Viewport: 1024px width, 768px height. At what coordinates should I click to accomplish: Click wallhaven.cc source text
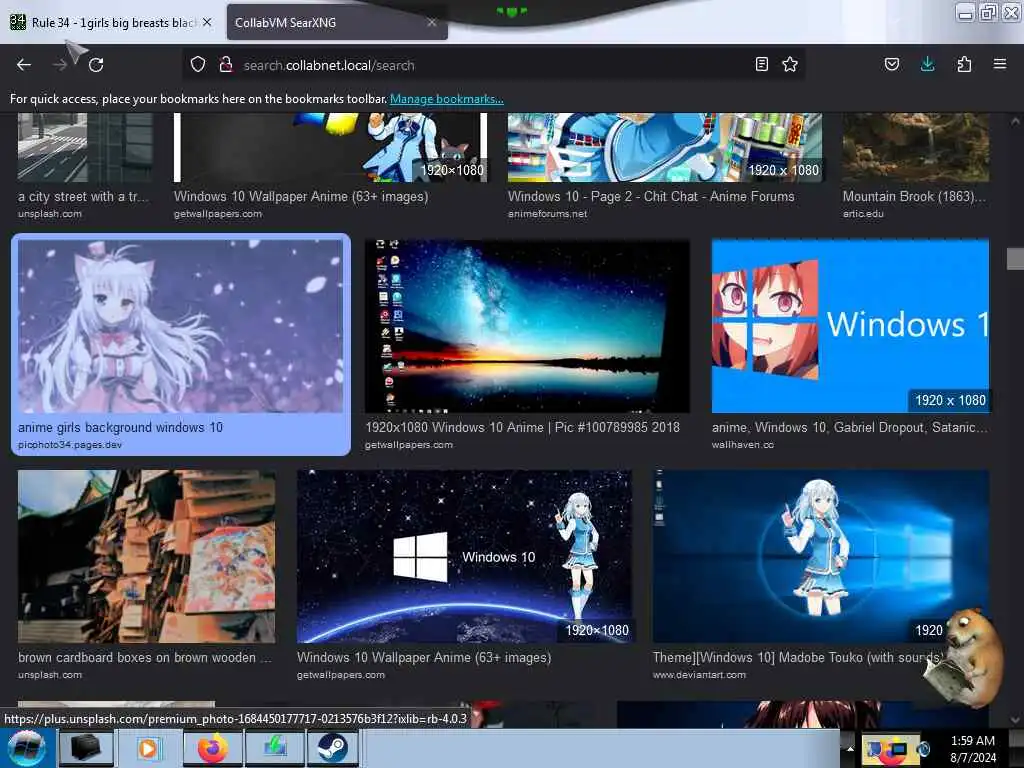[743, 445]
